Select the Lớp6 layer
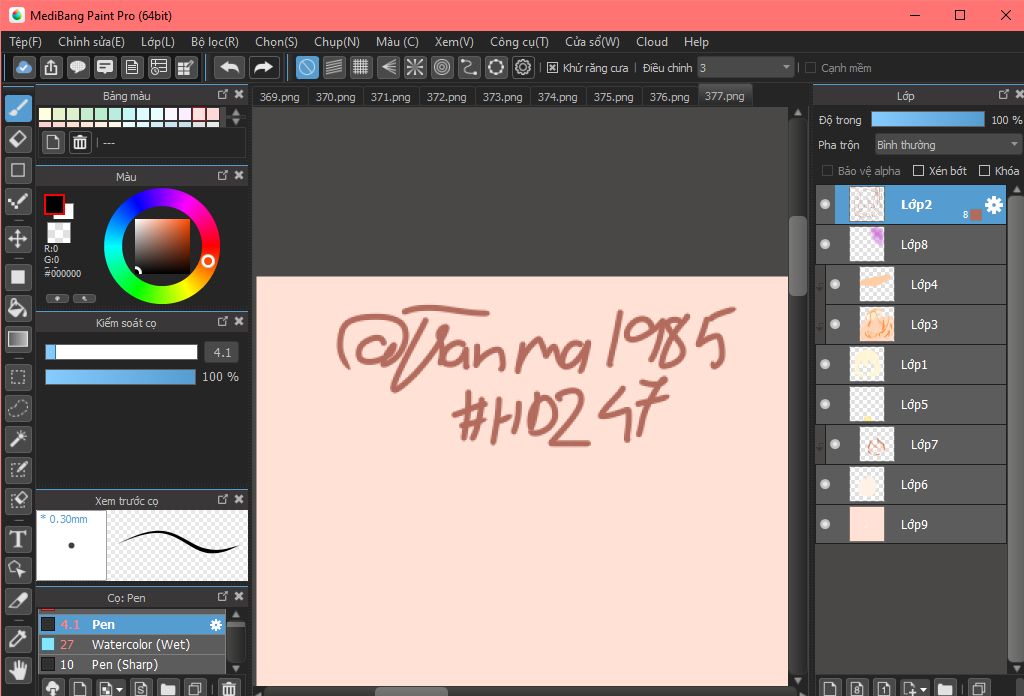Image resolution: width=1024 pixels, height=696 pixels. [x=910, y=484]
